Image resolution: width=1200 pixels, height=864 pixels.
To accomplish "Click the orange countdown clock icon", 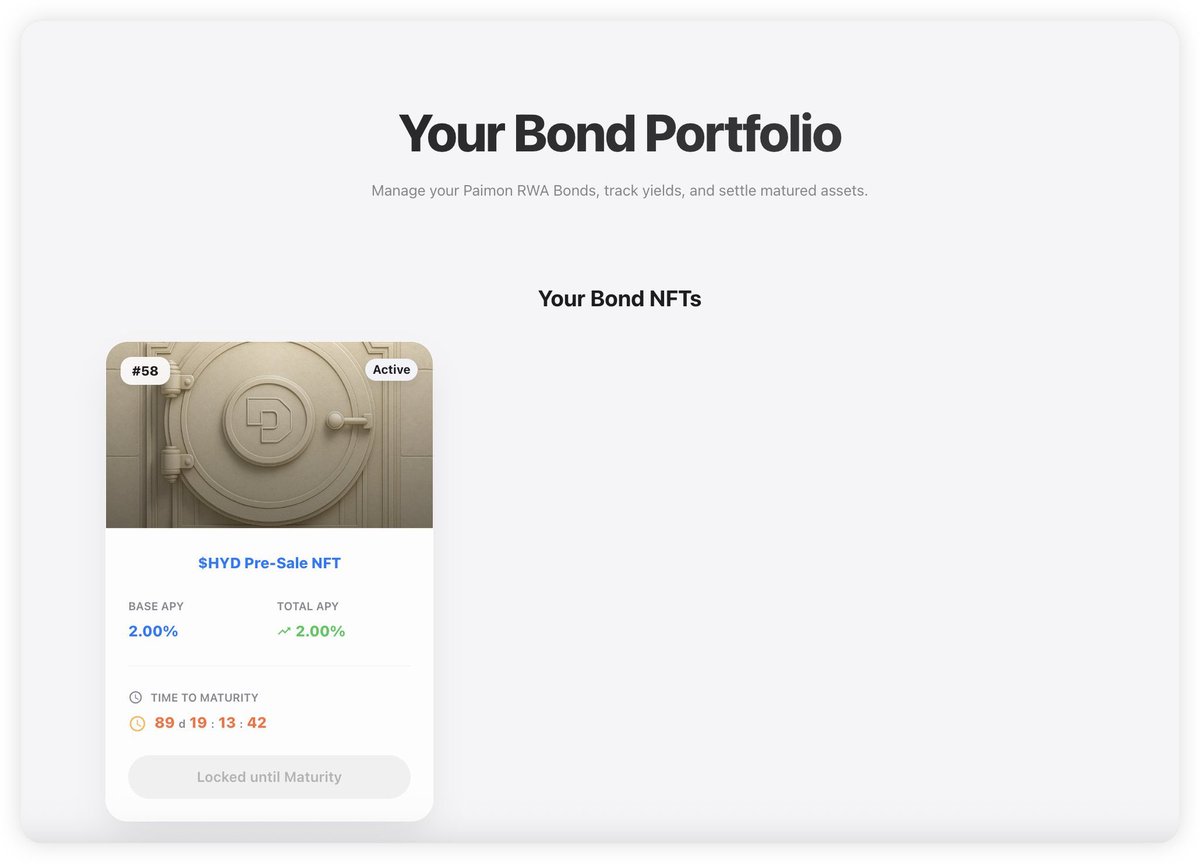I will (x=137, y=723).
